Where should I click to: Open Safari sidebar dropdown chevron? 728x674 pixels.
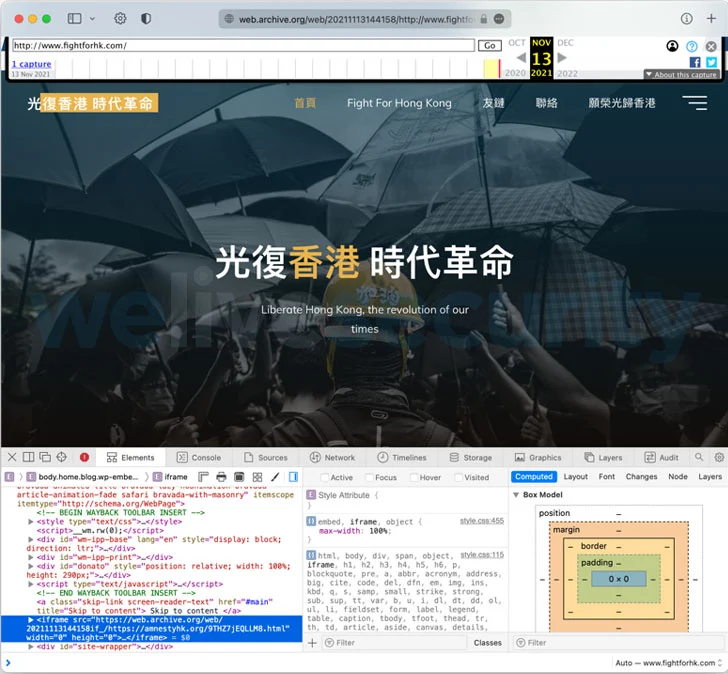92,19
